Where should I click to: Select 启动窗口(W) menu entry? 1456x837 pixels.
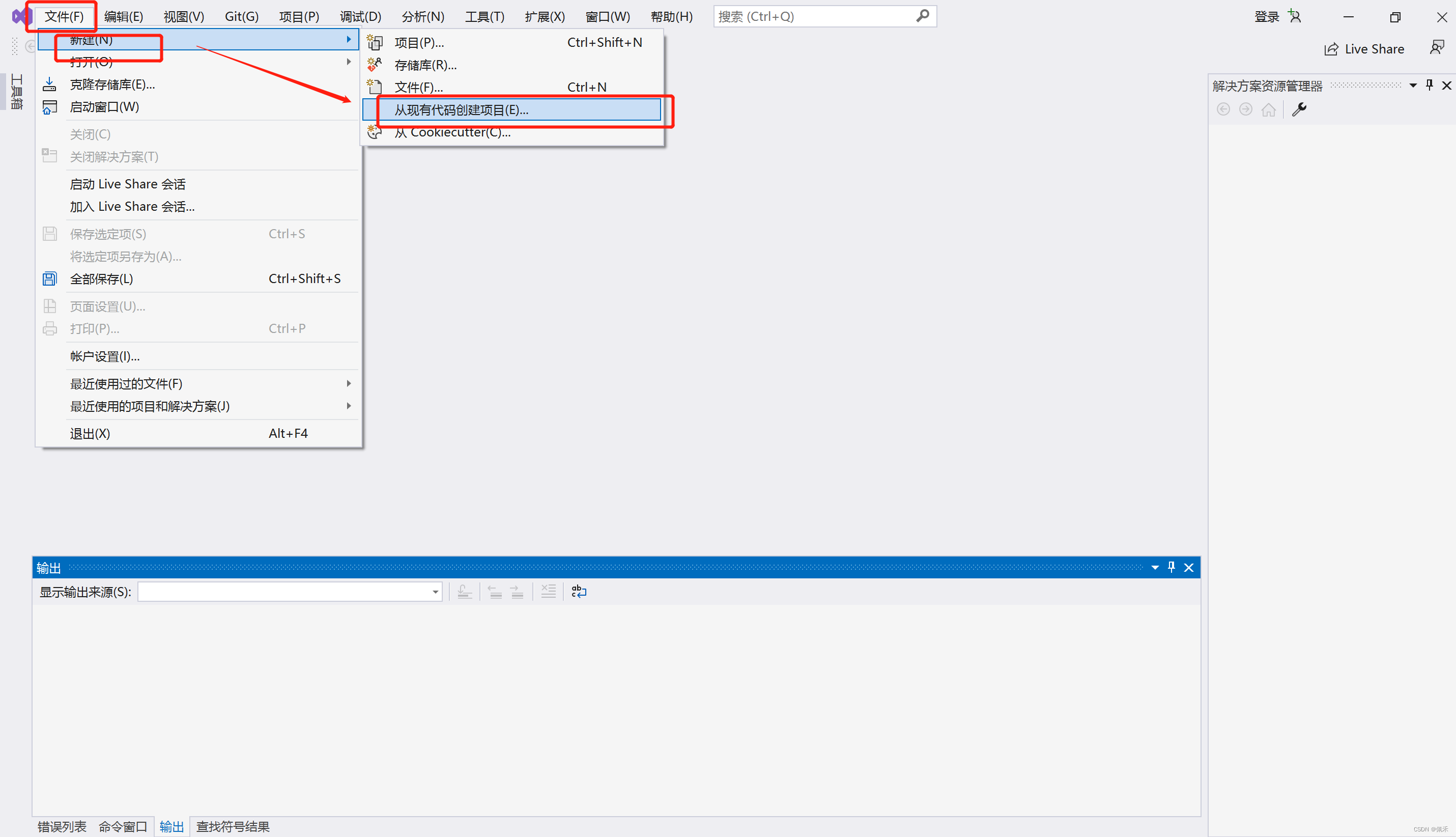(199, 107)
